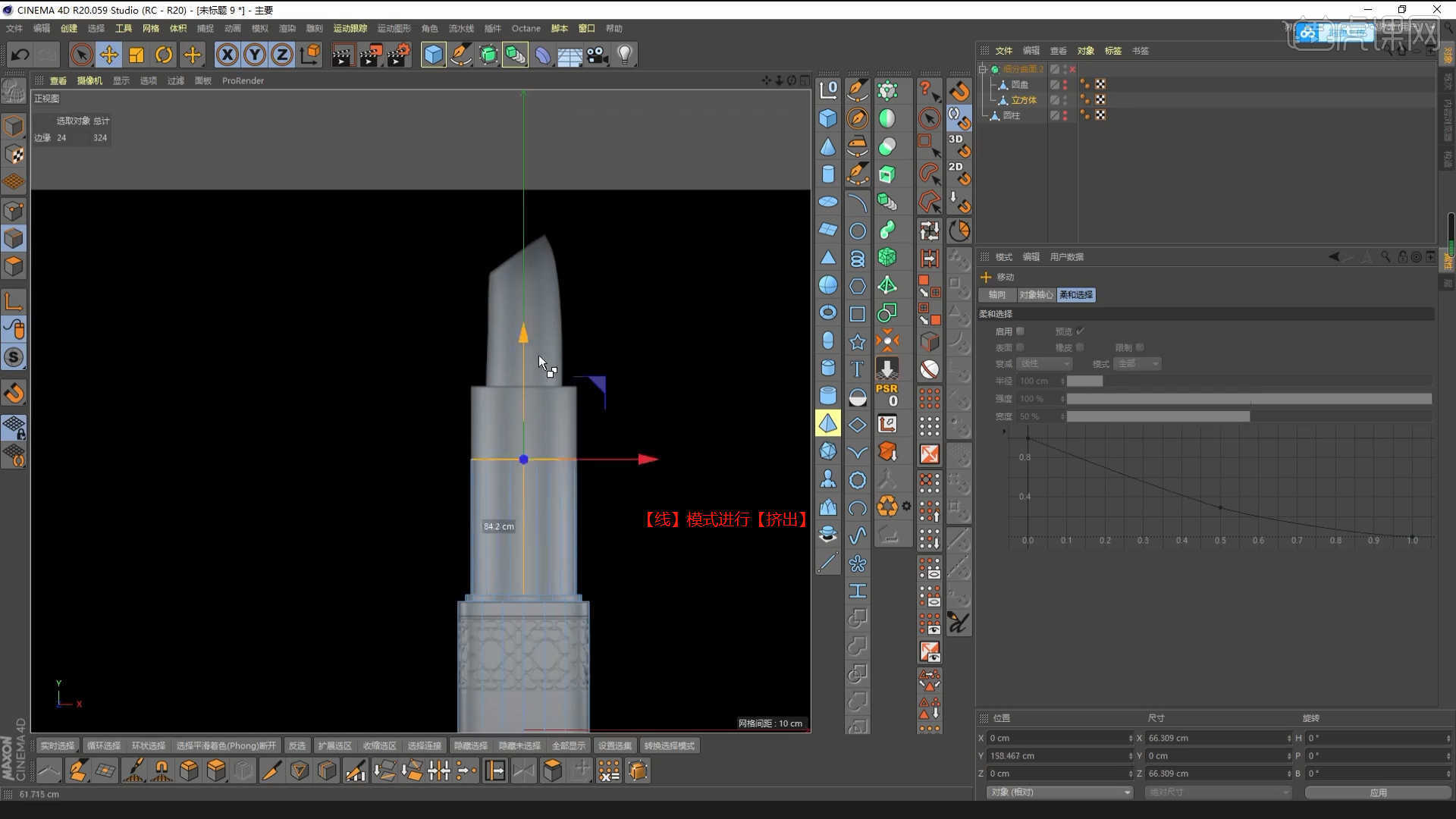Click the camera object icon
1456x819 pixels.
click(x=597, y=55)
